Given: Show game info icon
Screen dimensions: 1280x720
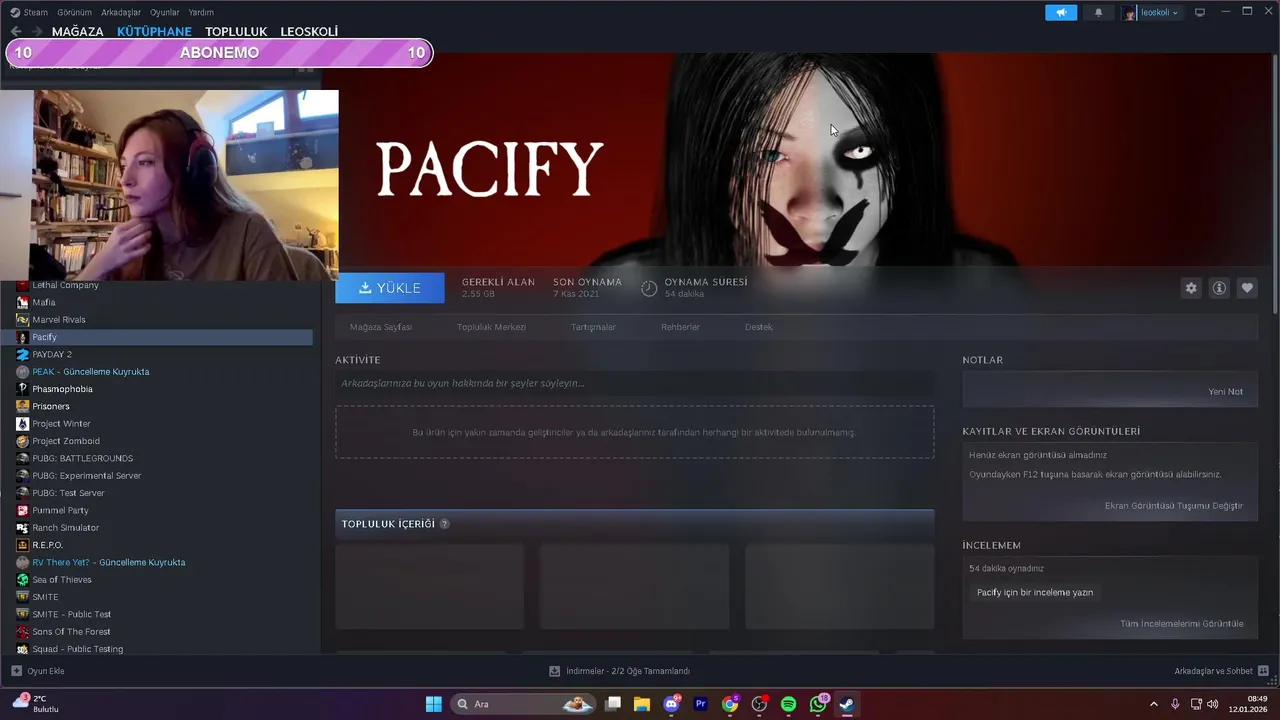Looking at the screenshot, I should 1219,288.
